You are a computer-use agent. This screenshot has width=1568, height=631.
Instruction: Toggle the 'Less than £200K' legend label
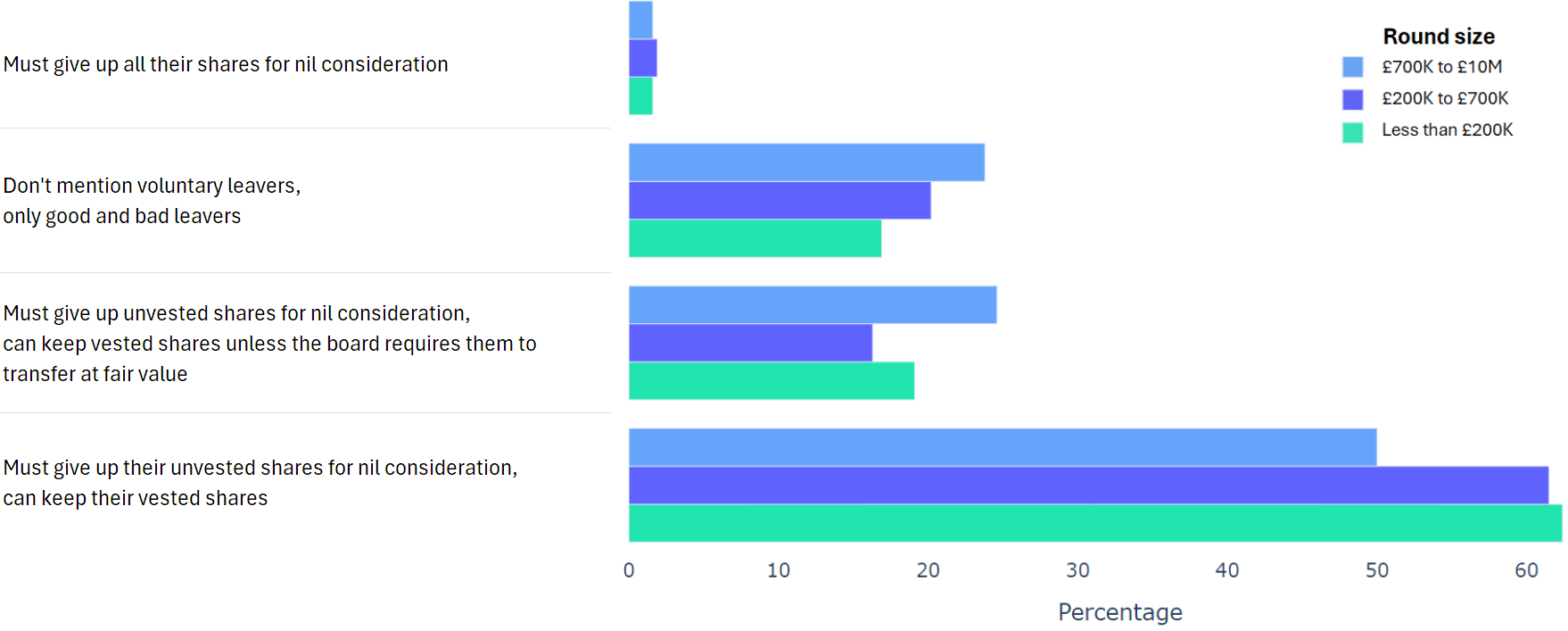coord(1447,130)
